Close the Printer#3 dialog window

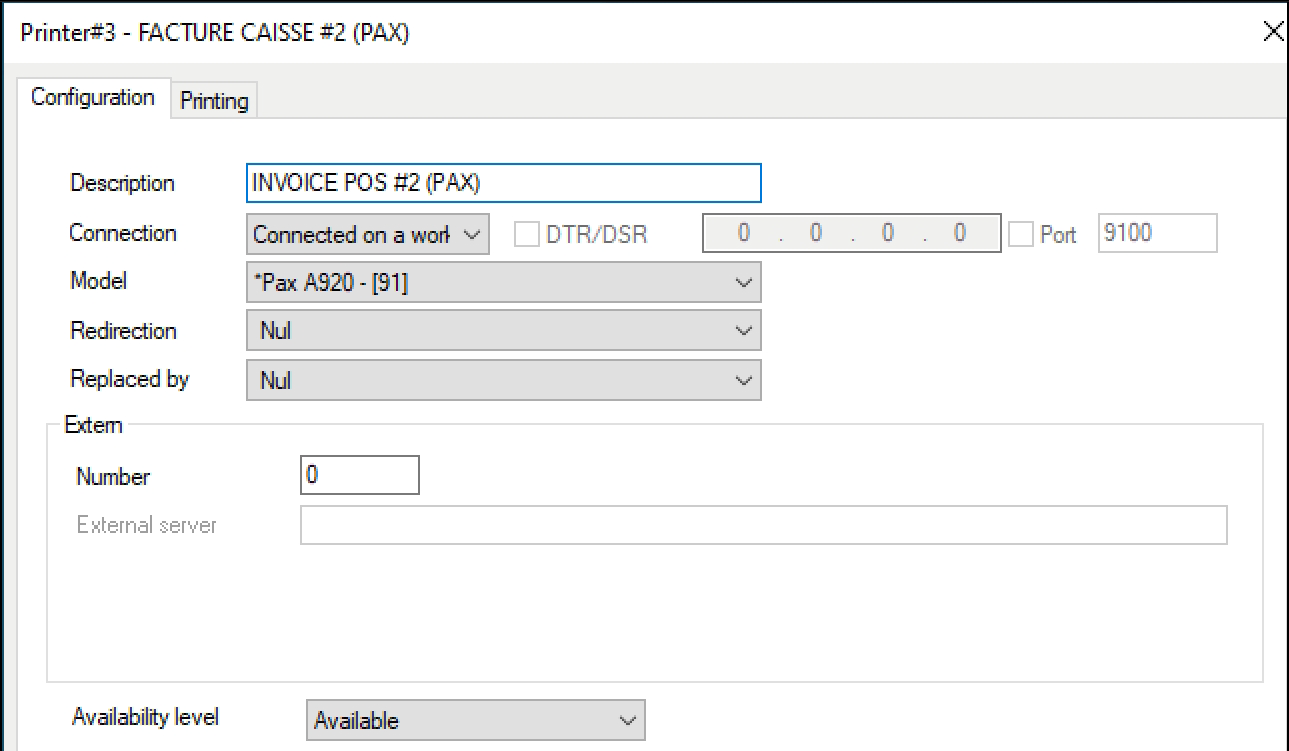click(1273, 32)
